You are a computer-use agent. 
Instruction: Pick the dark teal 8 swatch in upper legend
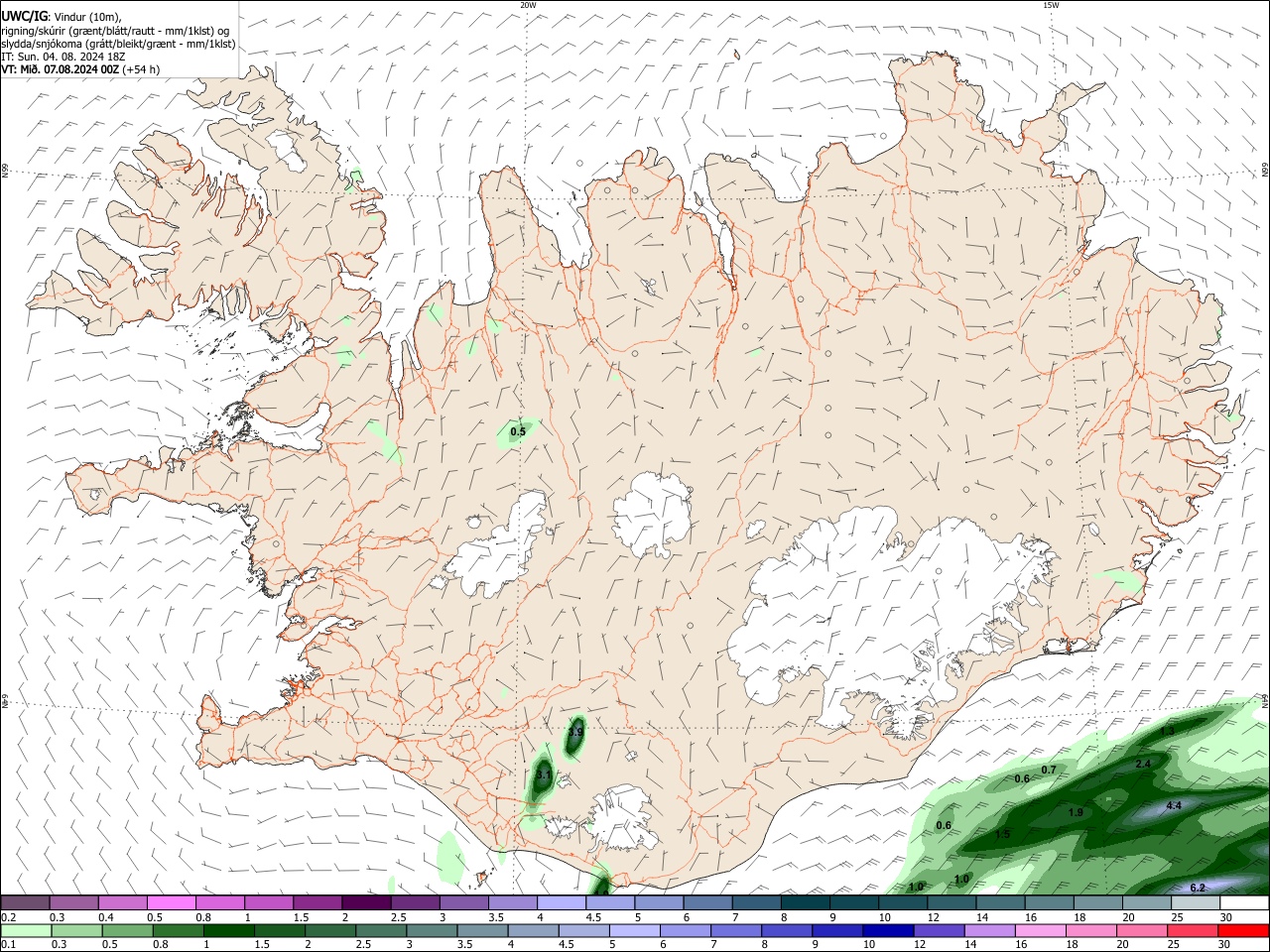click(x=805, y=902)
